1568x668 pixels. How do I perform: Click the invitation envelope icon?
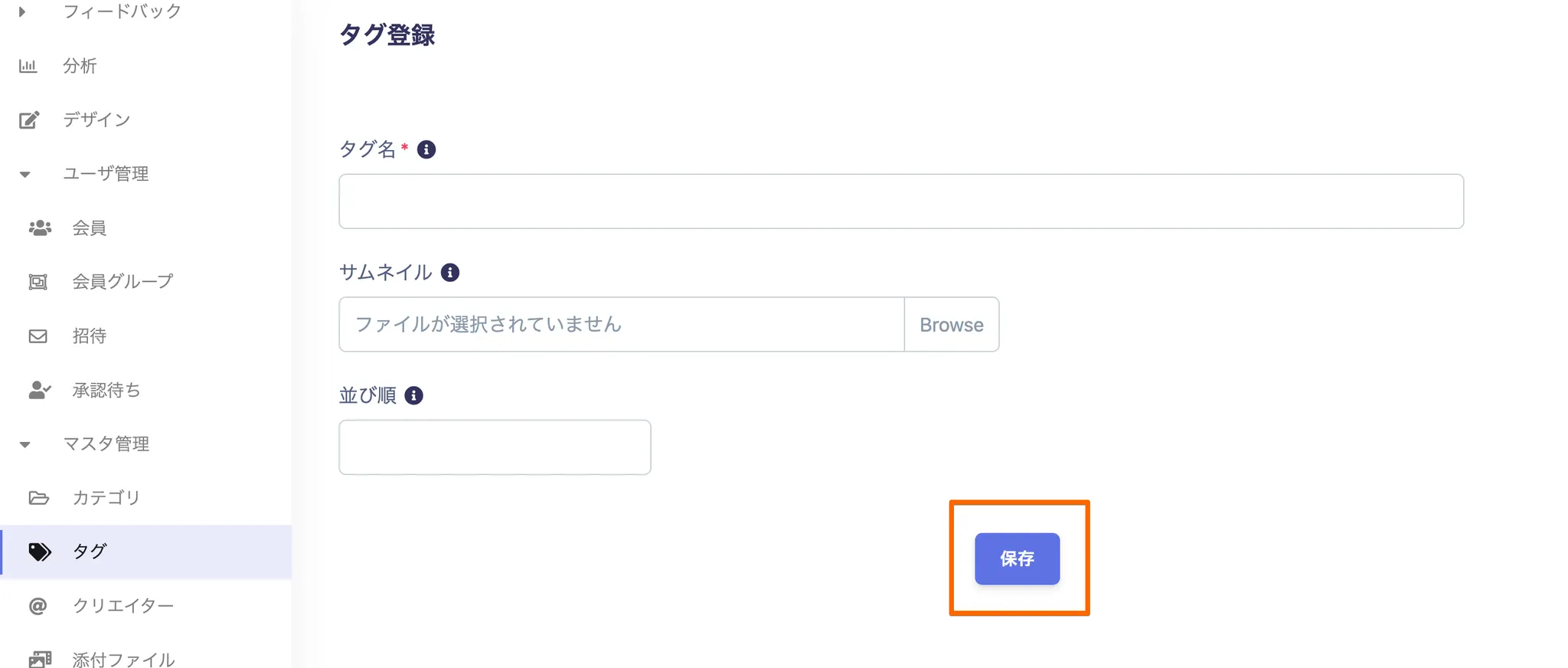click(38, 336)
